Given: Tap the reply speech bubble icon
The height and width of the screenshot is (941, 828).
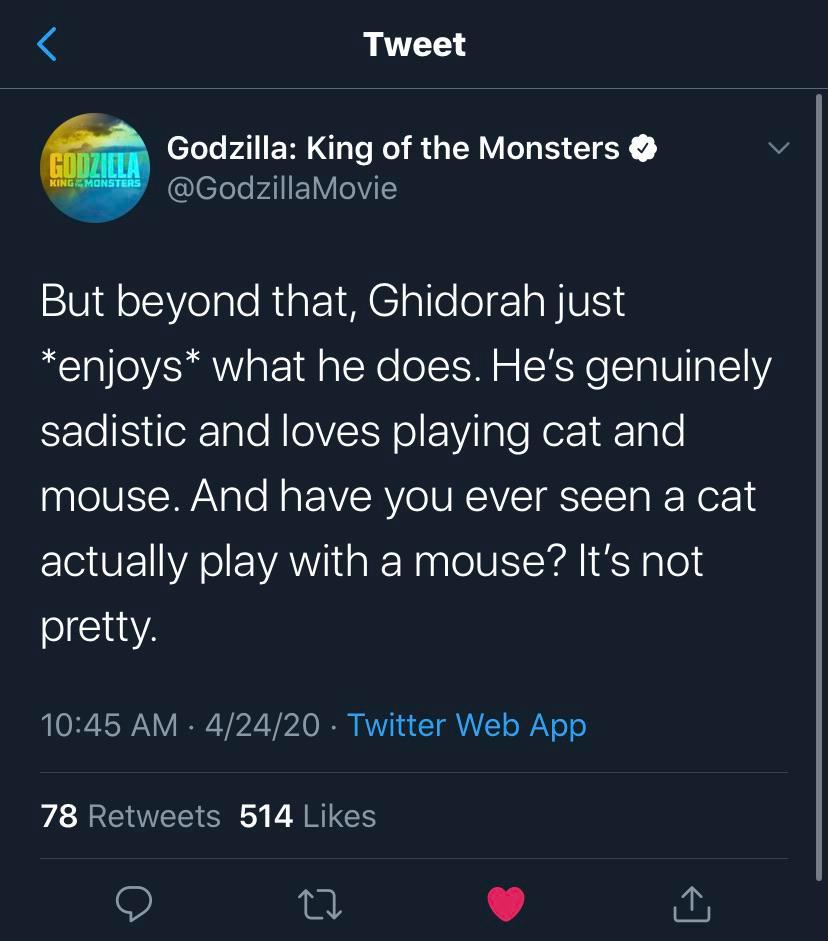Looking at the screenshot, I should pos(135,905).
